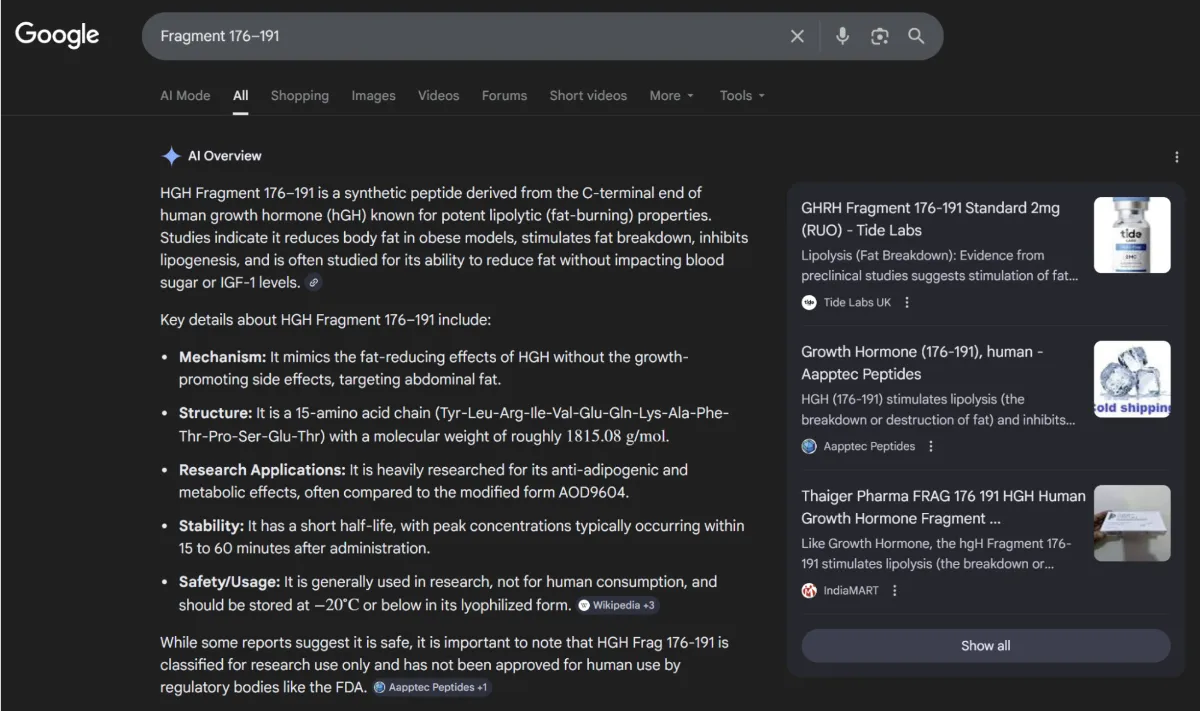Open Google Lens image search
Viewport: 1200px width, 711px height.
point(879,35)
